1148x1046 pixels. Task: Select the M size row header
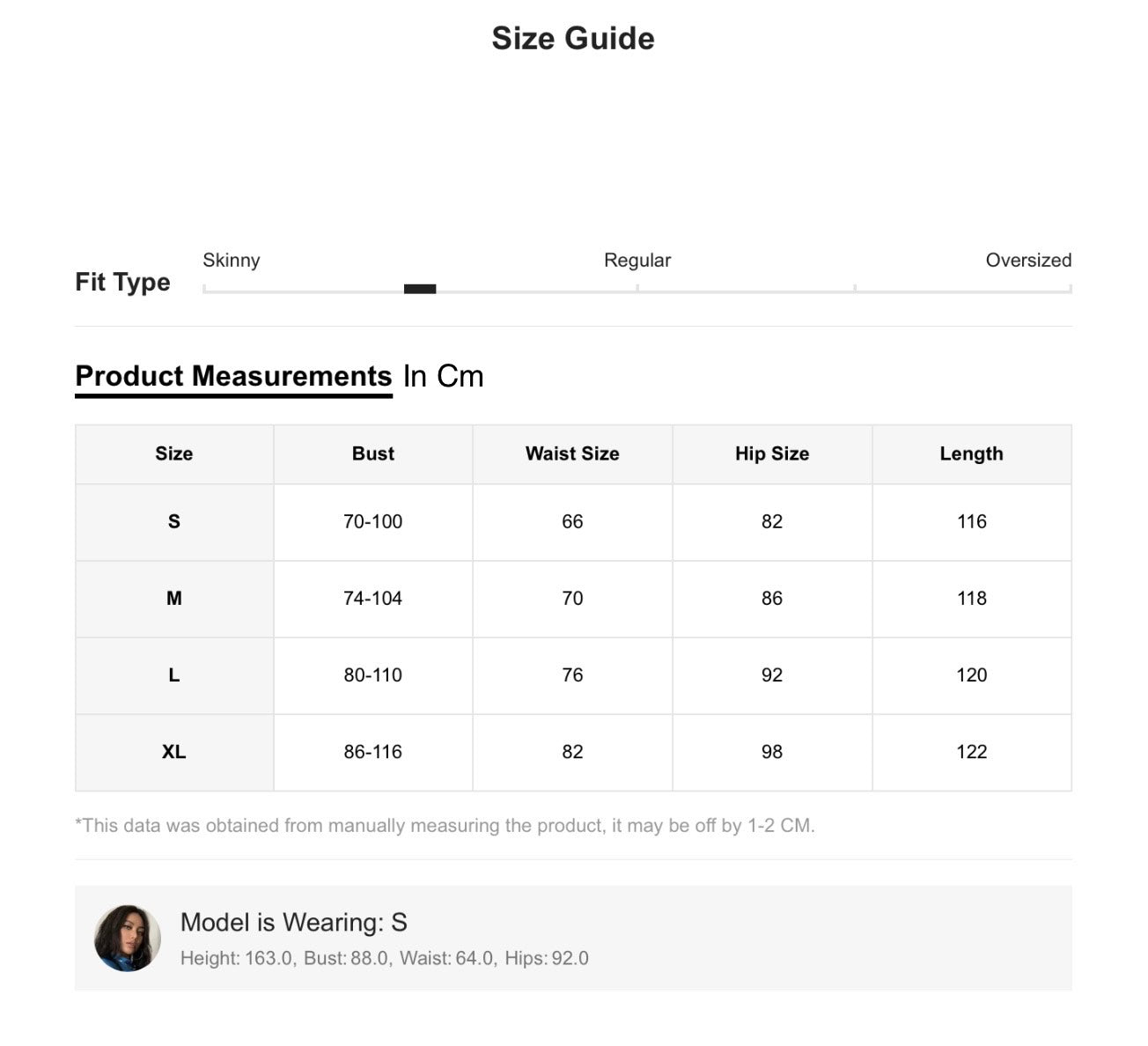174,599
